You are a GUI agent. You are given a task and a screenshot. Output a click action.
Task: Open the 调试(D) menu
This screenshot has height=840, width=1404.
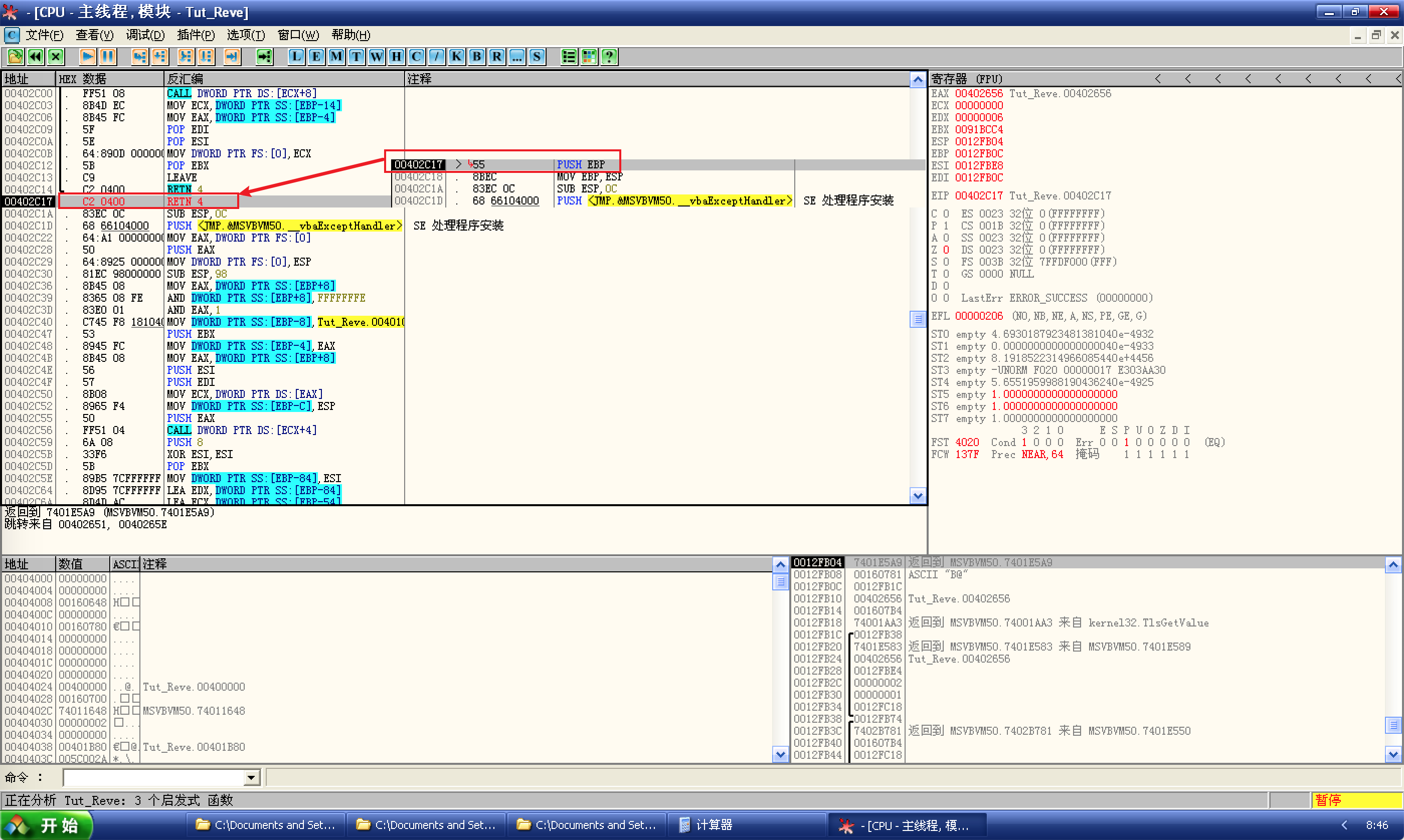click(x=145, y=35)
